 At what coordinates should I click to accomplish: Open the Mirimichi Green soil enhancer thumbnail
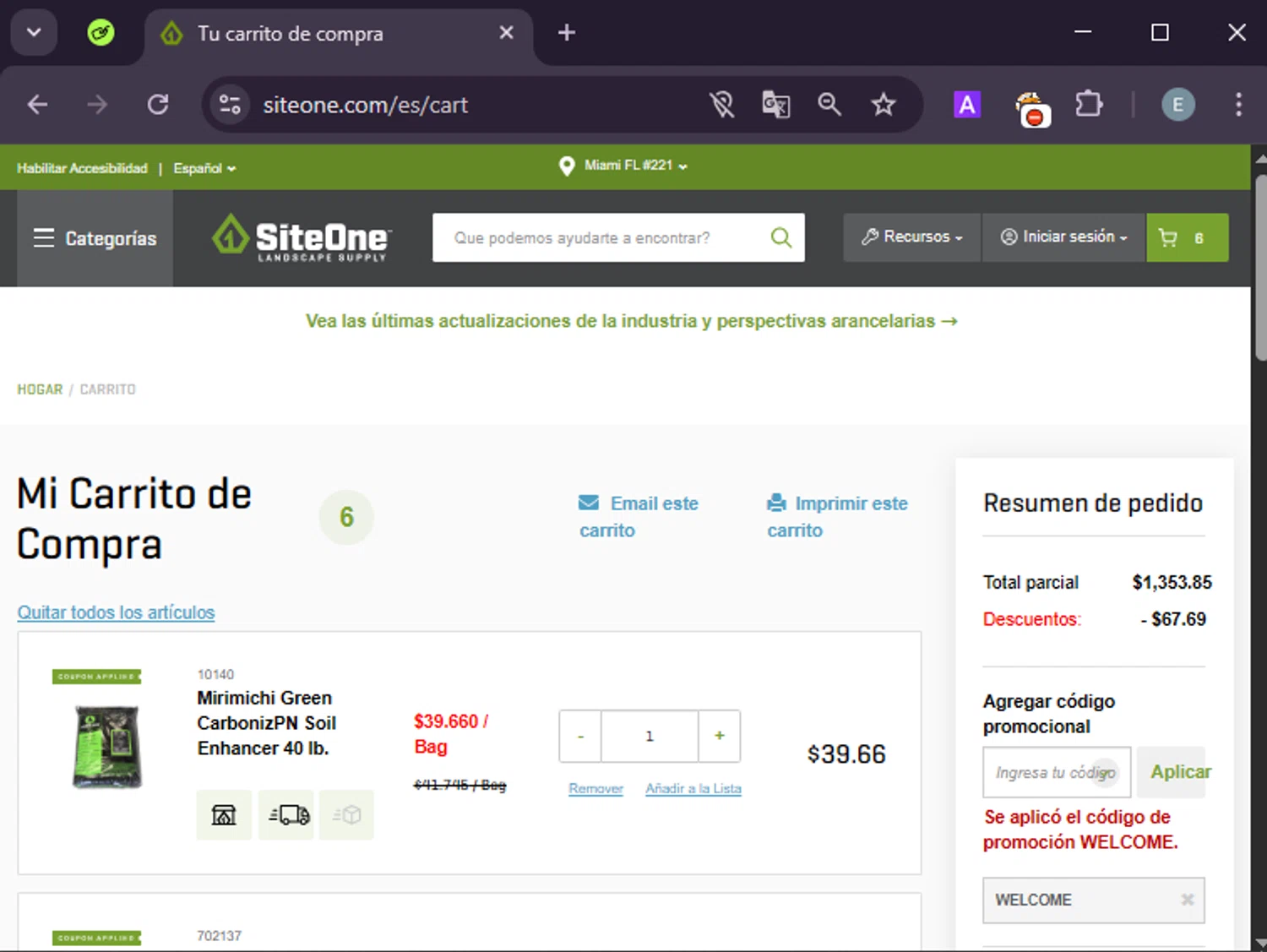coord(107,747)
